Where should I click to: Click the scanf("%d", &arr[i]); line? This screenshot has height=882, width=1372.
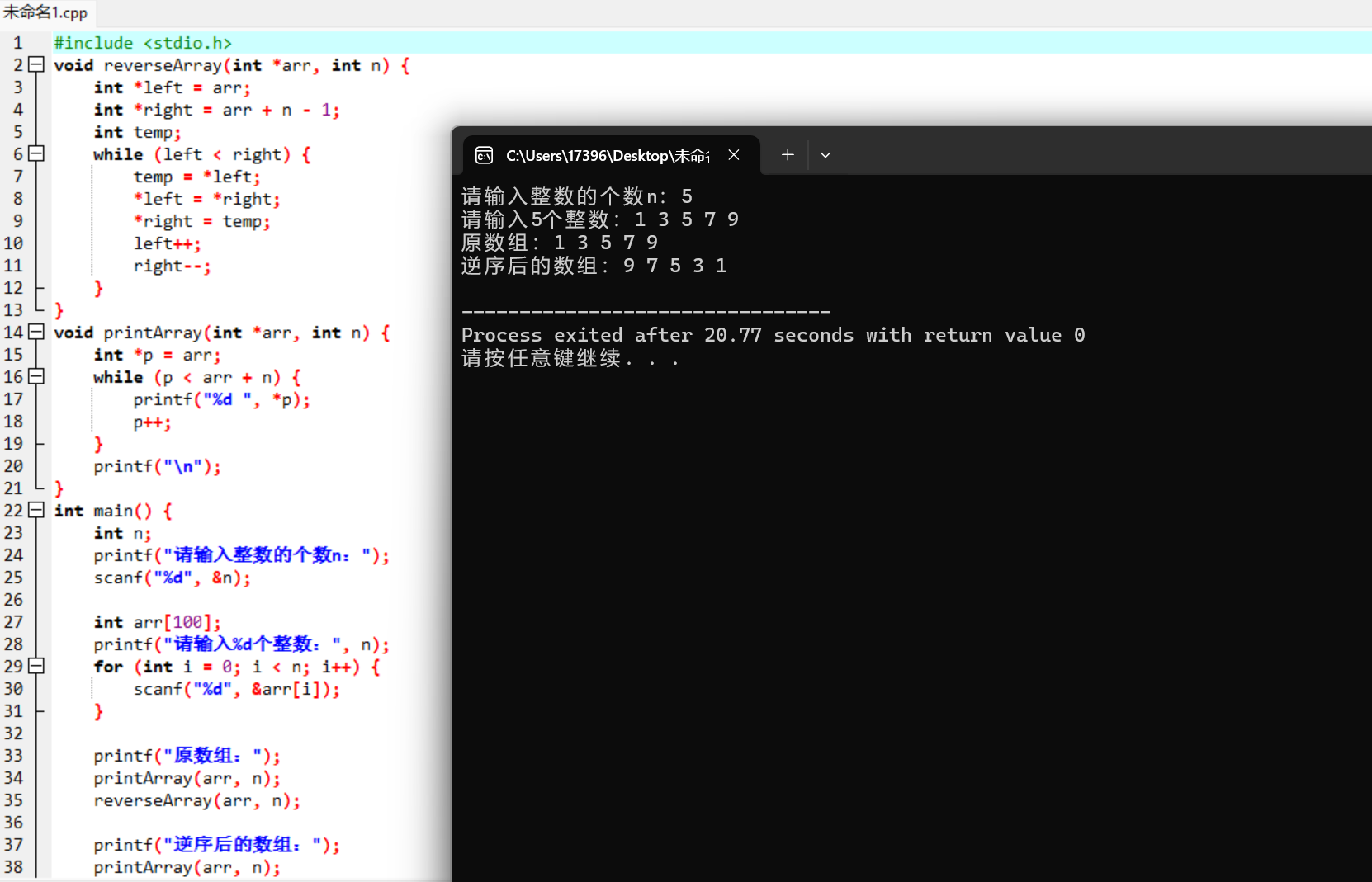tap(236, 689)
